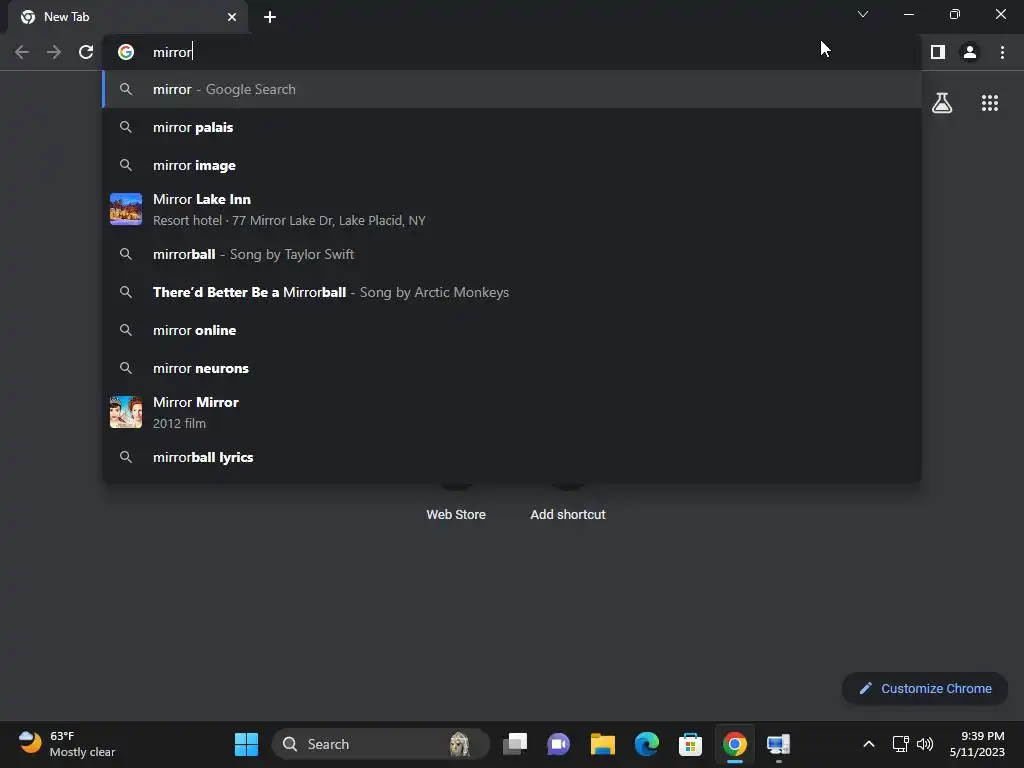Open the remote desktop taskbar app
The image size is (1024, 768).
click(x=778, y=744)
